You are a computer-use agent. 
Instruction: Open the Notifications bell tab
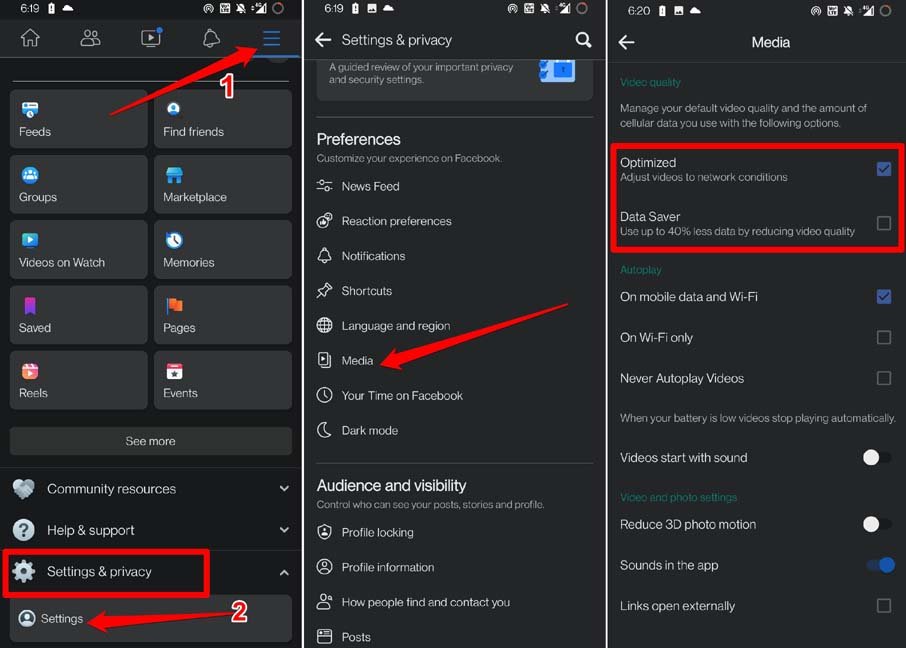coord(211,38)
